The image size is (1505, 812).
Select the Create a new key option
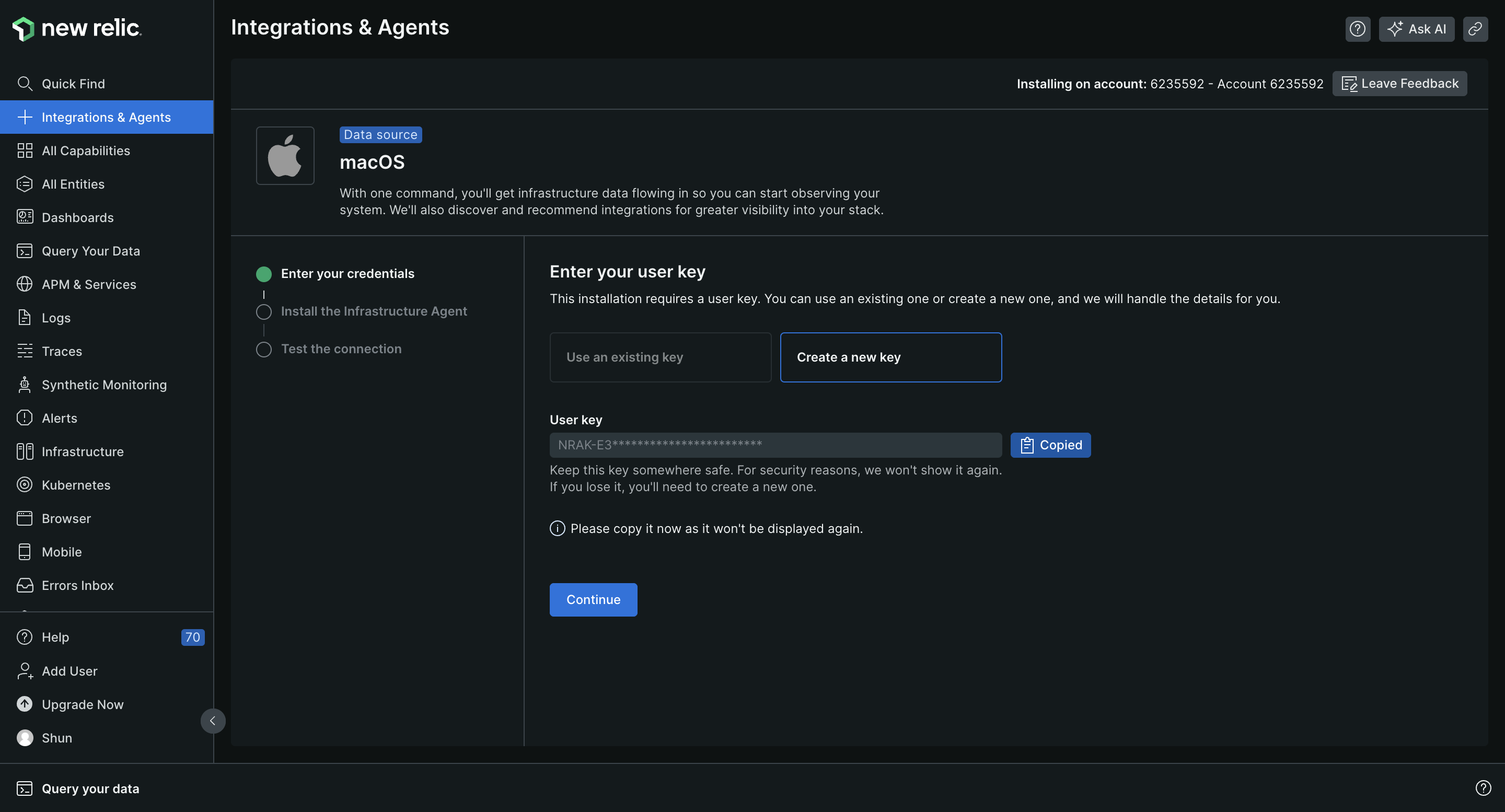(890, 357)
